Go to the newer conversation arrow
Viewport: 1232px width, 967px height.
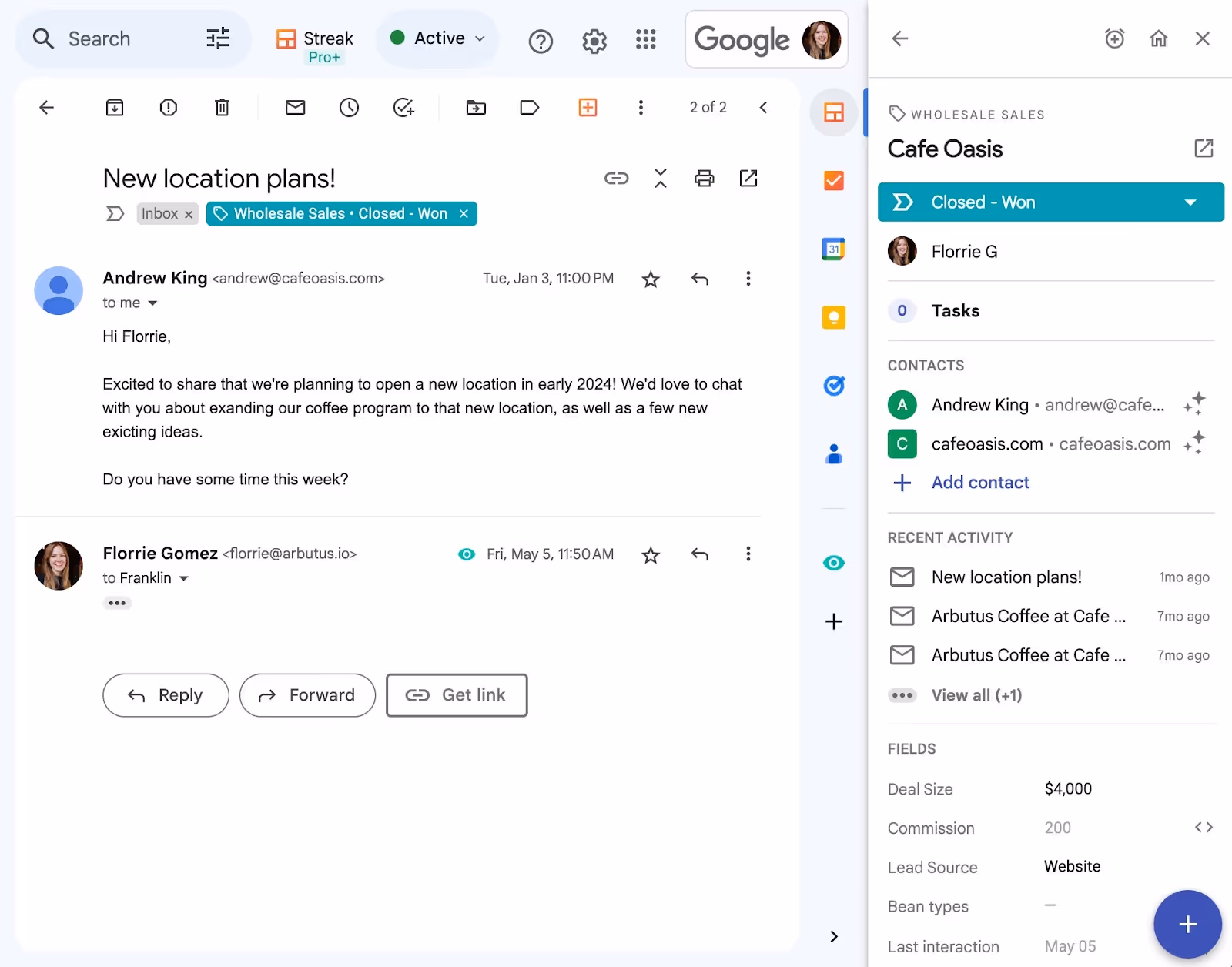pyautogui.click(x=763, y=108)
